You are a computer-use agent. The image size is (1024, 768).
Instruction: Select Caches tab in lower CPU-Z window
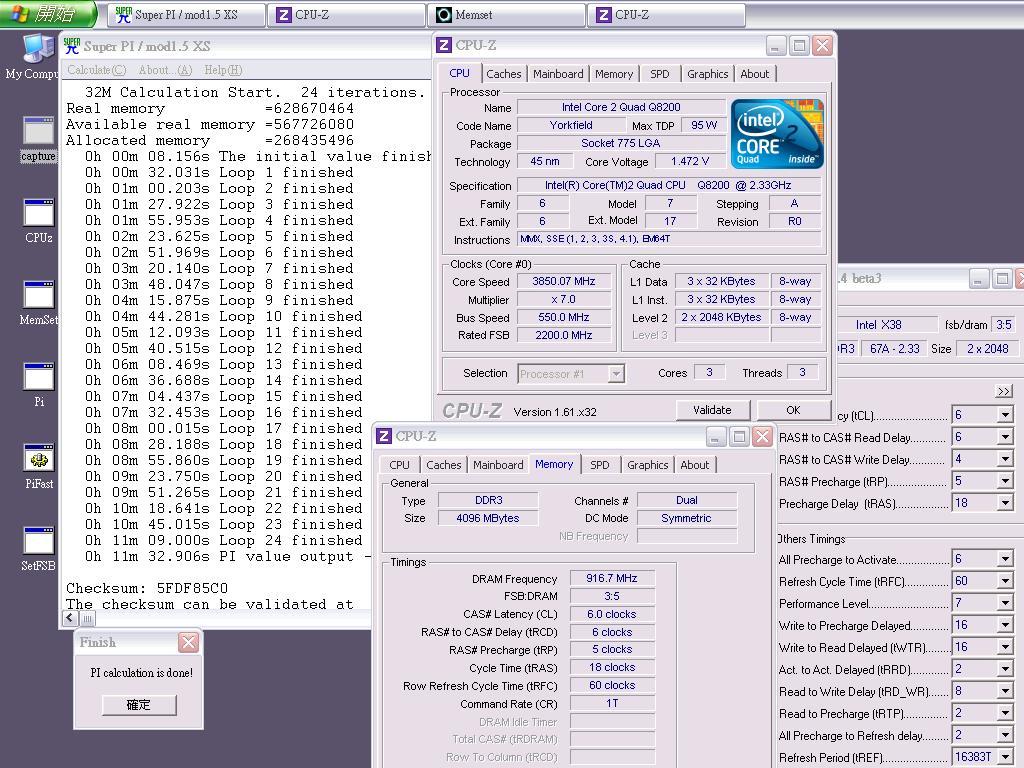point(443,465)
